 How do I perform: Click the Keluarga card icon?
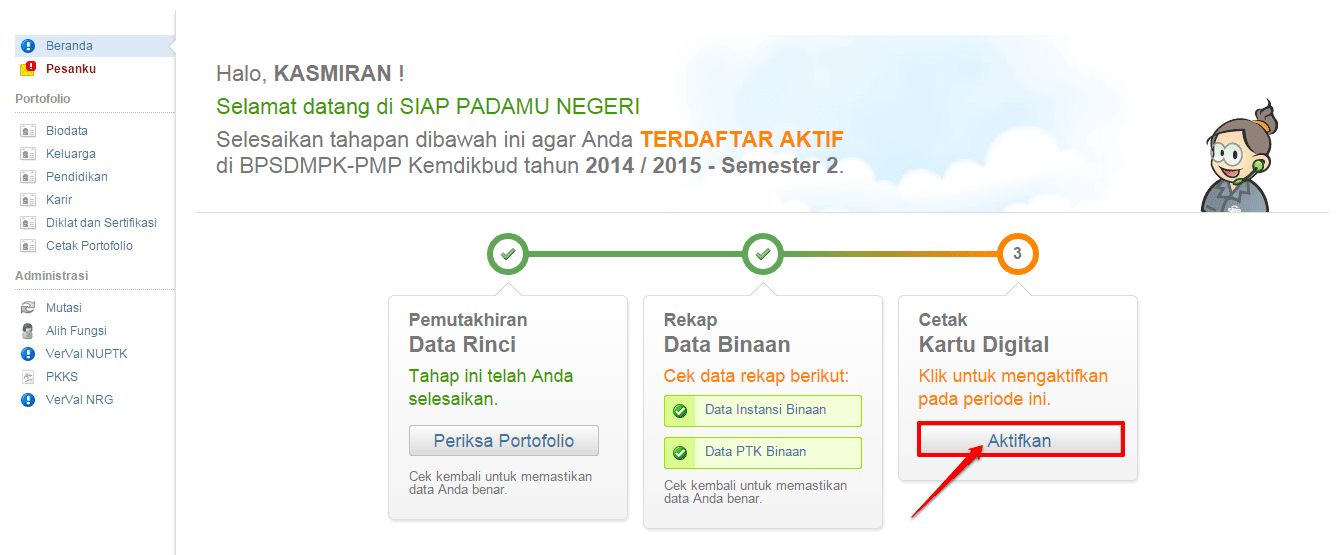[28, 154]
